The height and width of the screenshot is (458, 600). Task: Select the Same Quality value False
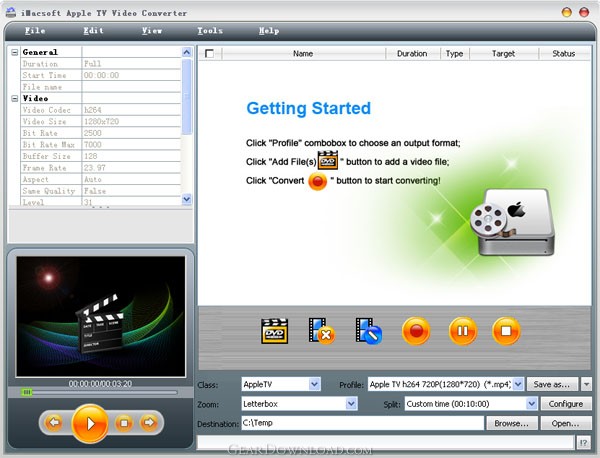(x=131, y=191)
